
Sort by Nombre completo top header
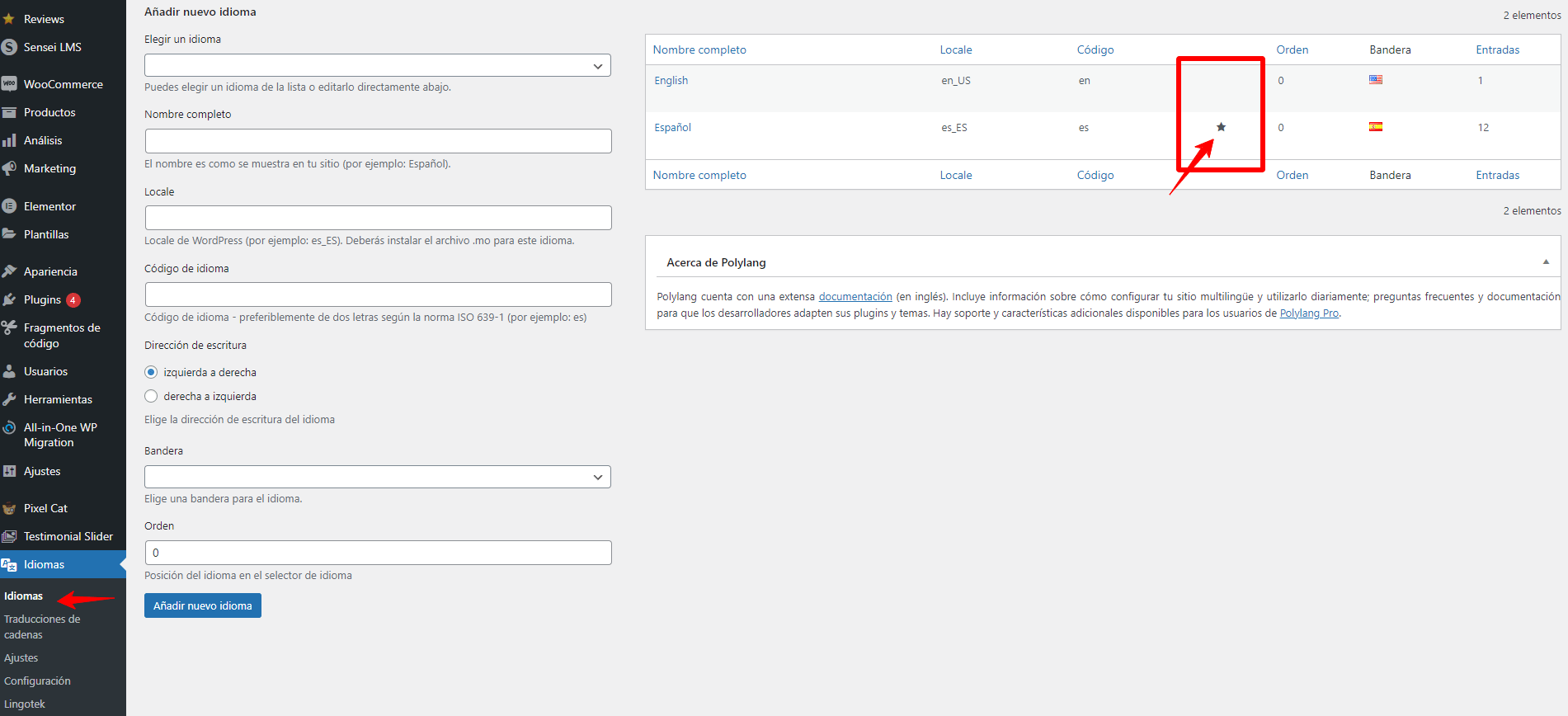[x=699, y=49]
